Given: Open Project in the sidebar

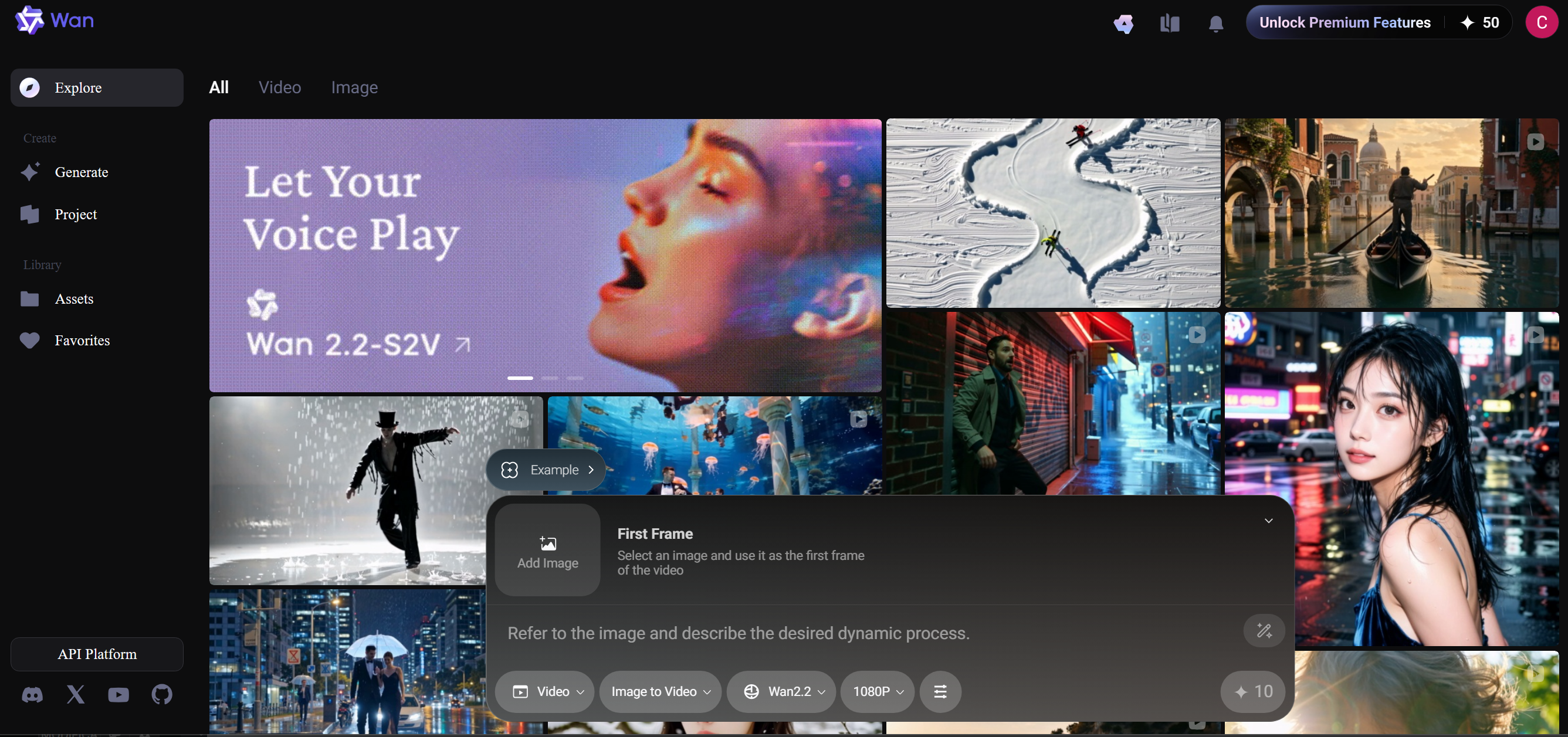Looking at the screenshot, I should click(x=97, y=214).
